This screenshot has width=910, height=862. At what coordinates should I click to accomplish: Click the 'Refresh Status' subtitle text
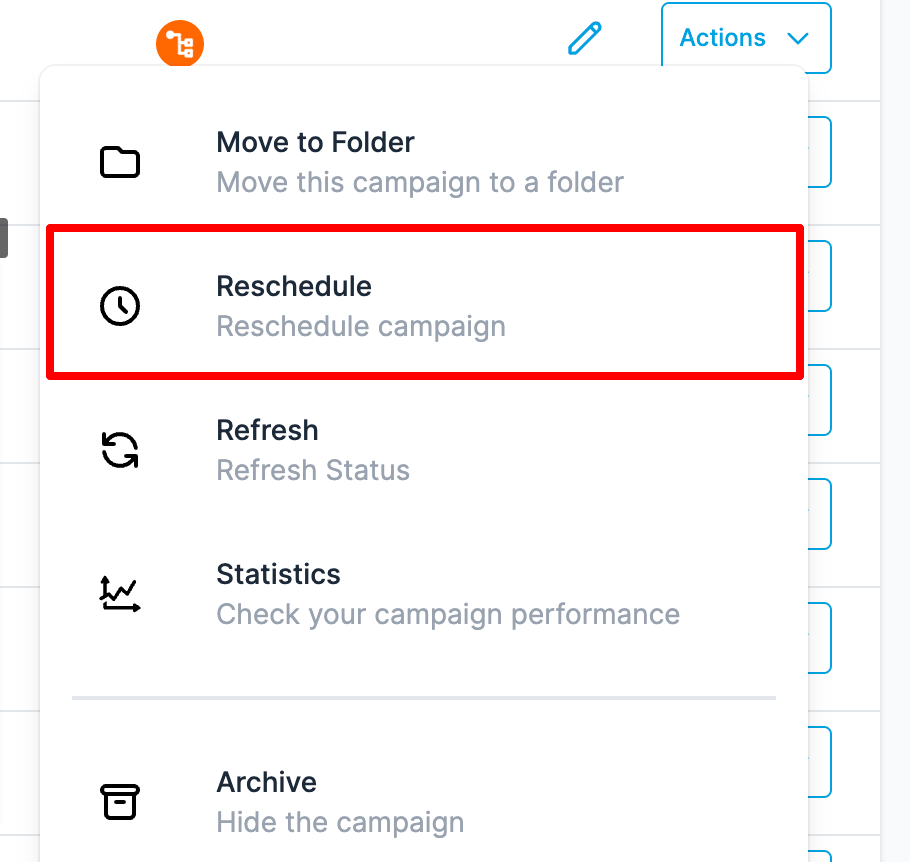coord(313,470)
